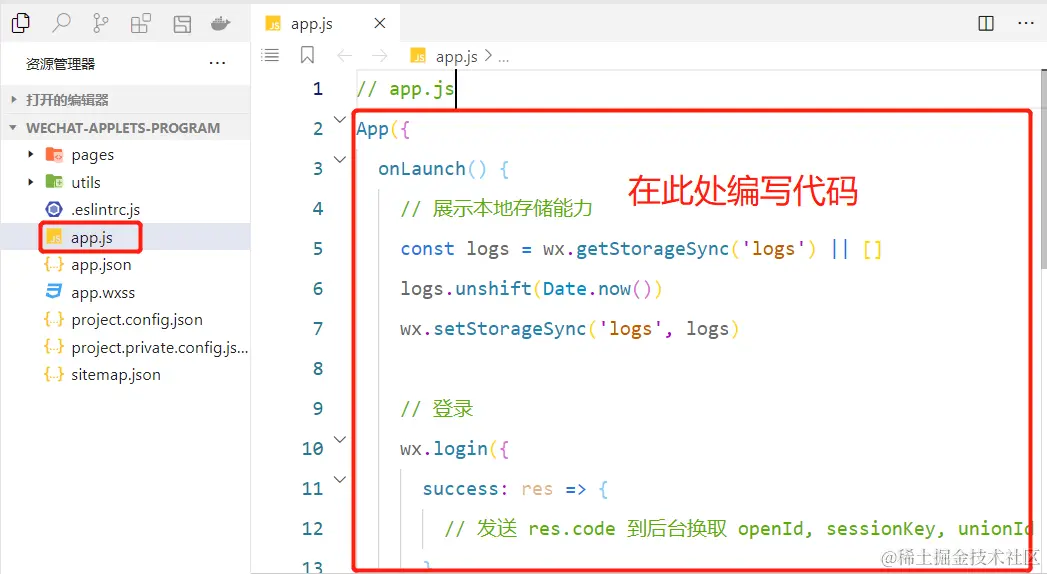Screen dimensions: 1047x574
Task: Open the app.wxss file
Action: (126, 292)
